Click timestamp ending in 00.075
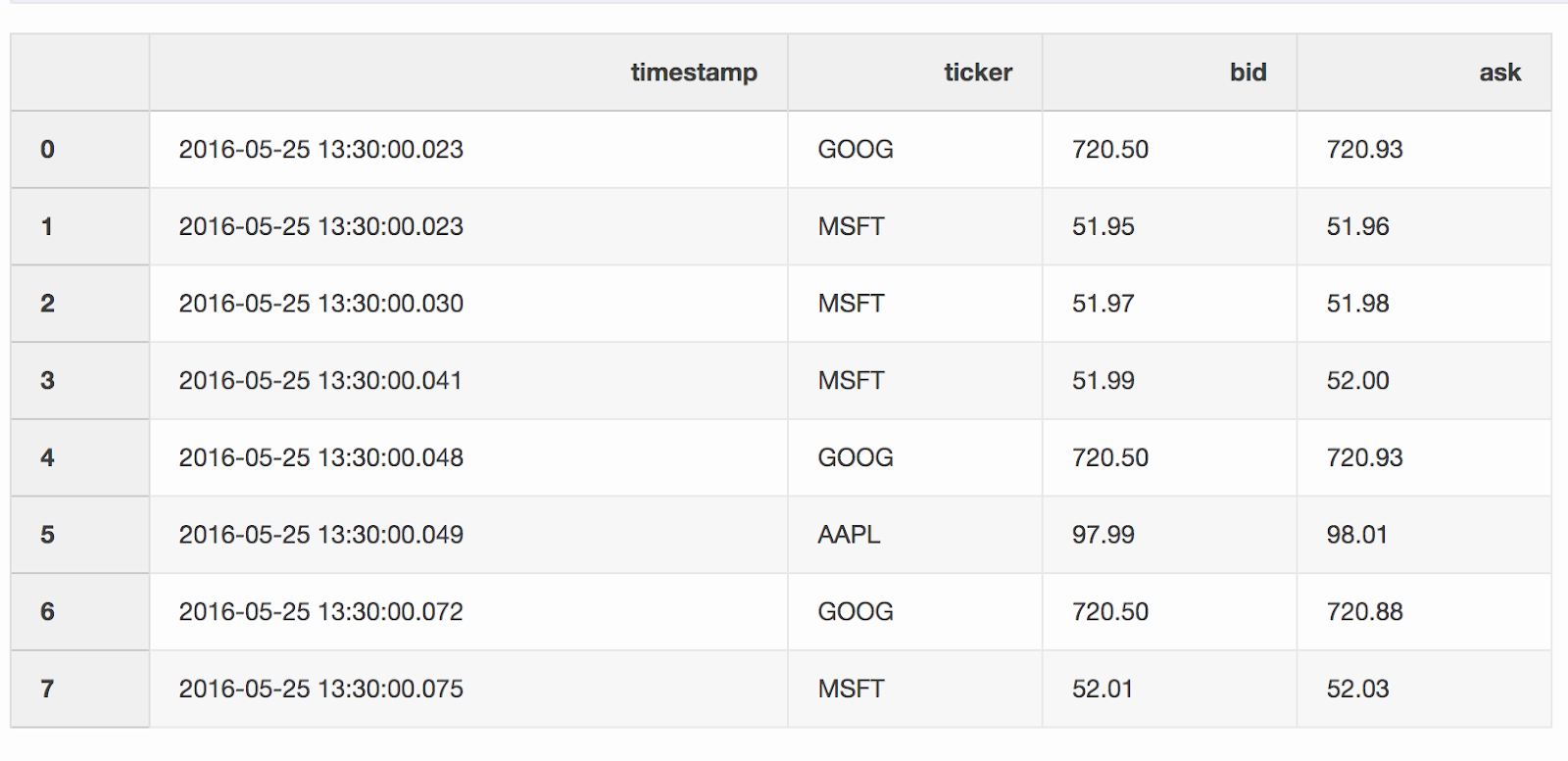Image resolution: width=1568 pixels, height=761 pixels. (320, 690)
